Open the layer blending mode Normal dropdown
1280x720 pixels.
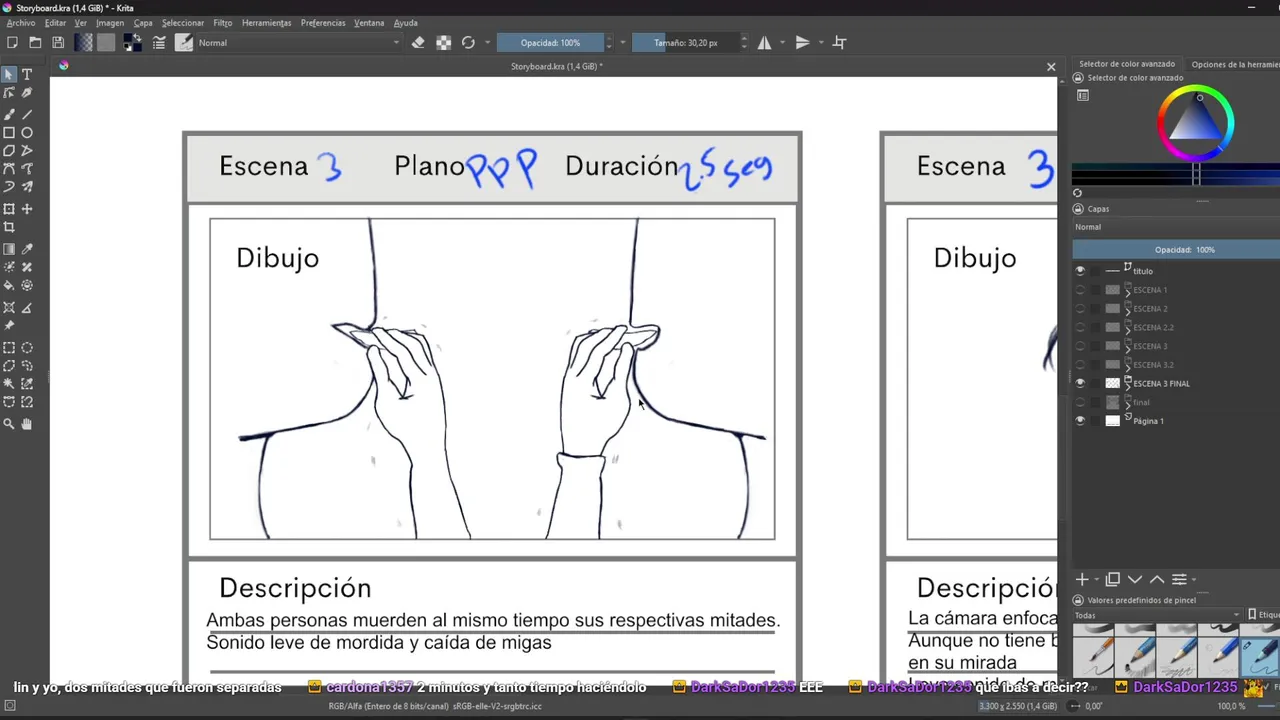(x=1176, y=227)
